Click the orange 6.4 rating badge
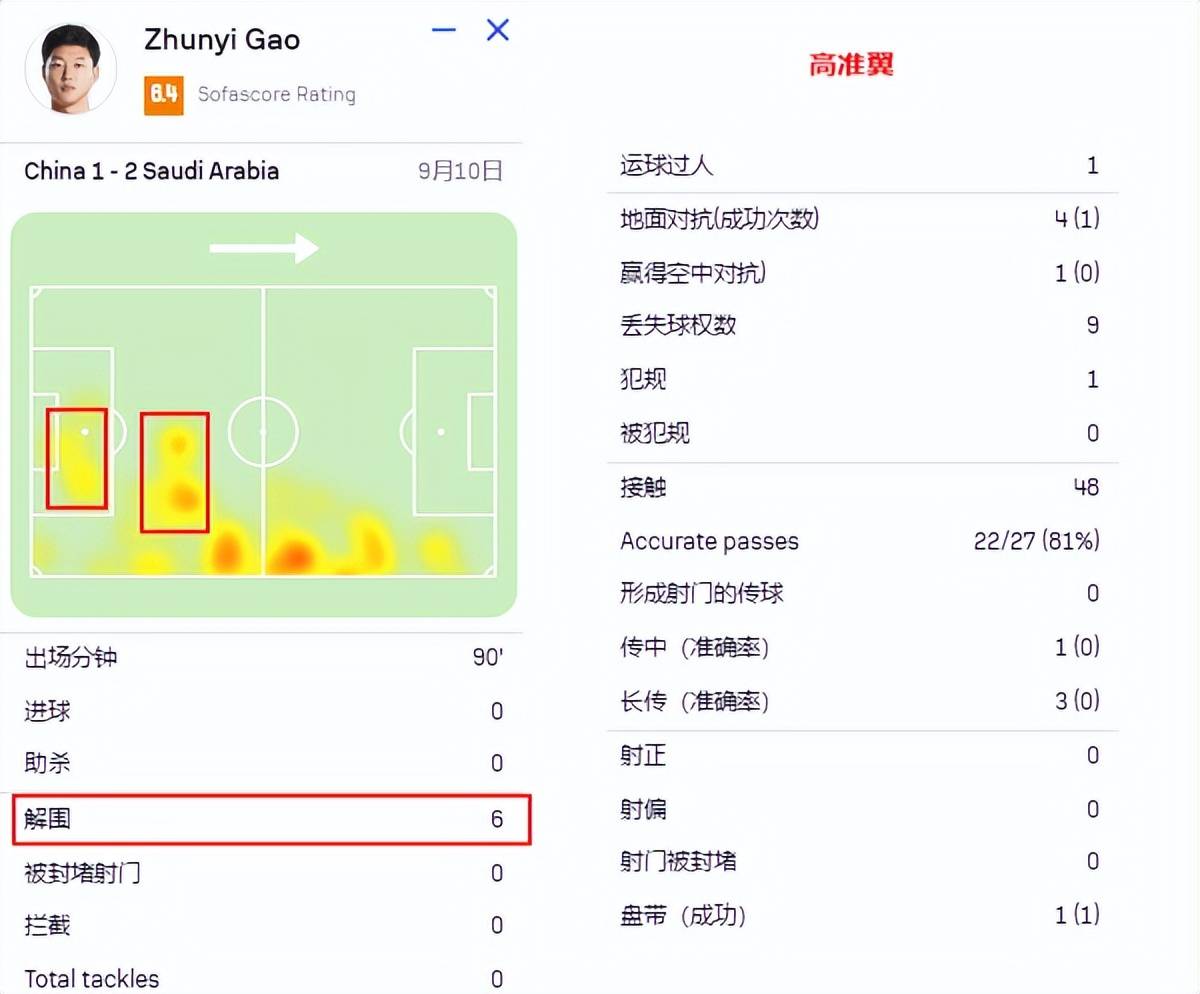The image size is (1200, 994). coord(164,95)
